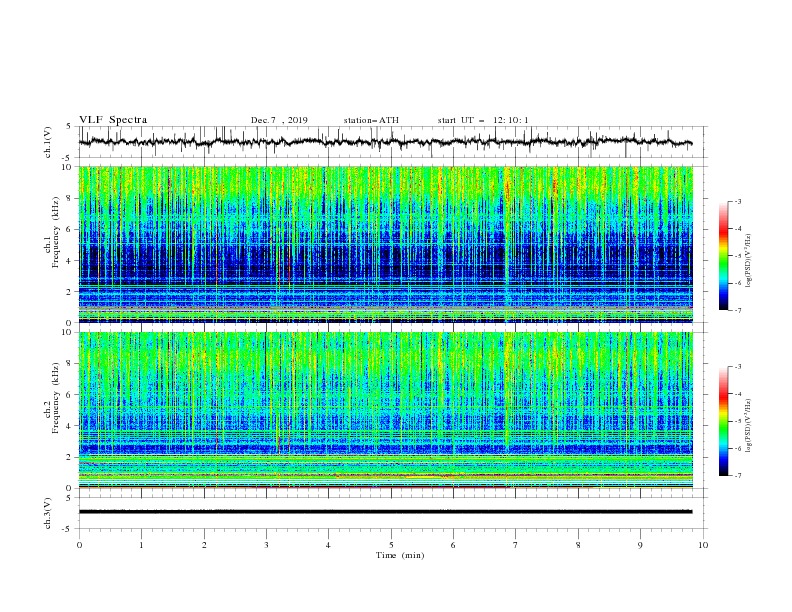Click the "Time (min)" axis label

click(400, 555)
